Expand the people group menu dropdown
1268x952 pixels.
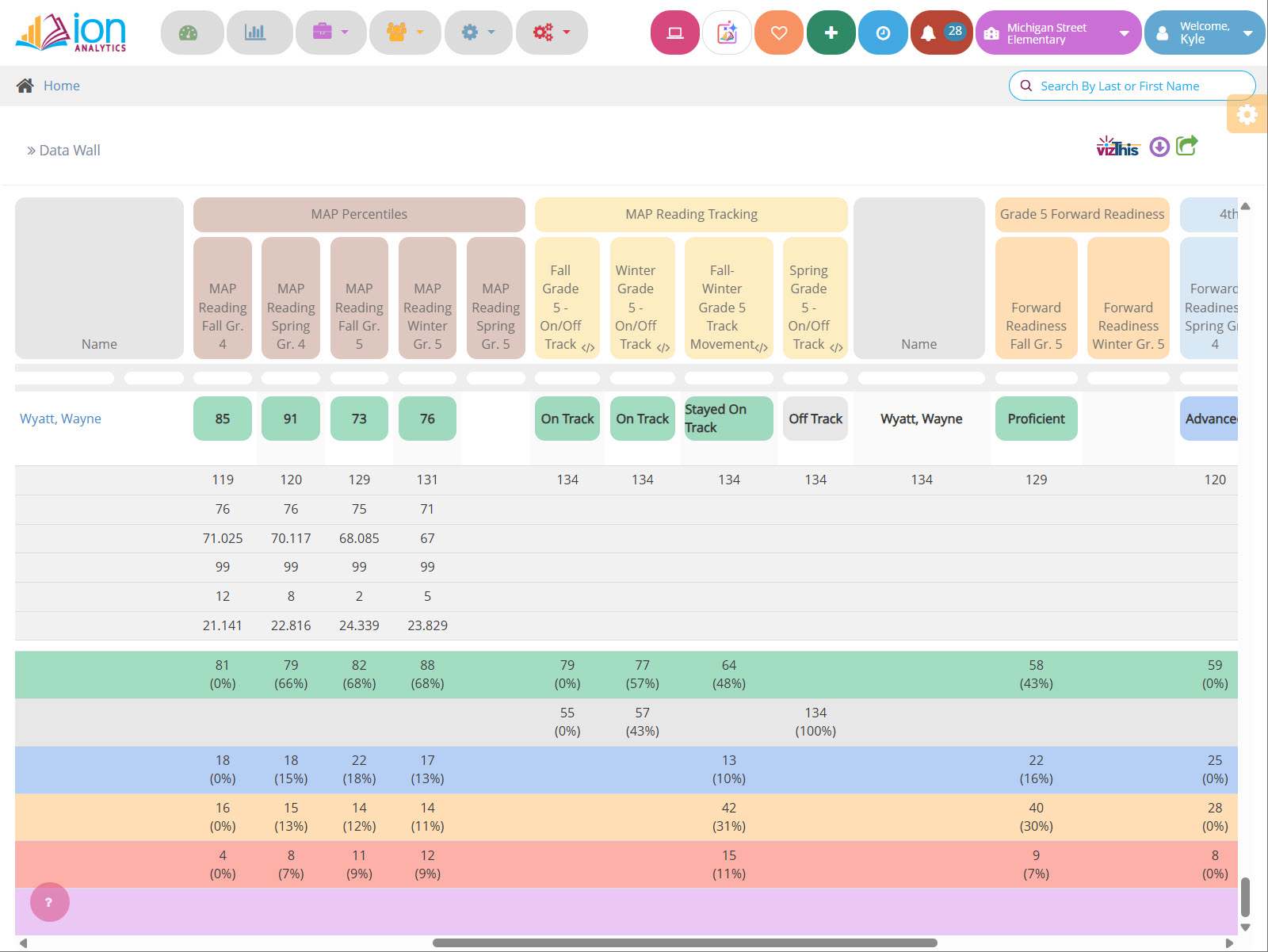point(405,32)
